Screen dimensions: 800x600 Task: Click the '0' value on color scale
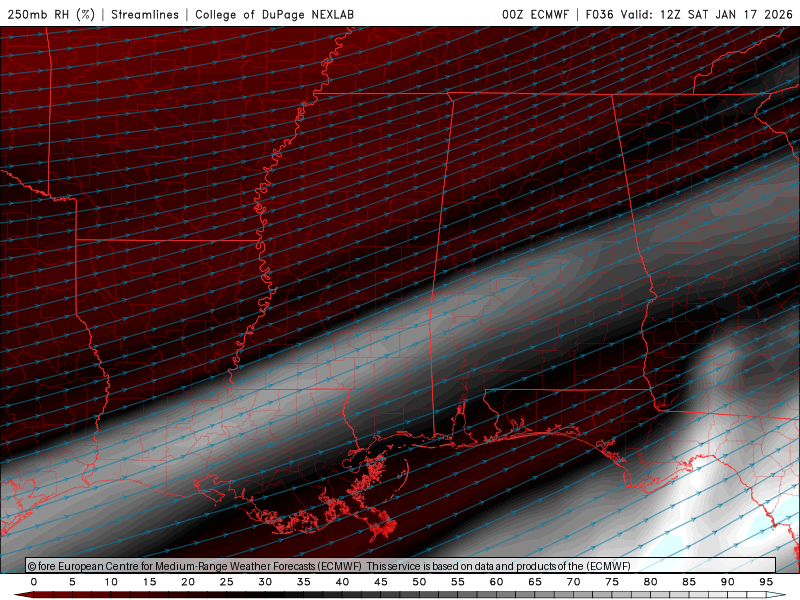[x=34, y=582]
